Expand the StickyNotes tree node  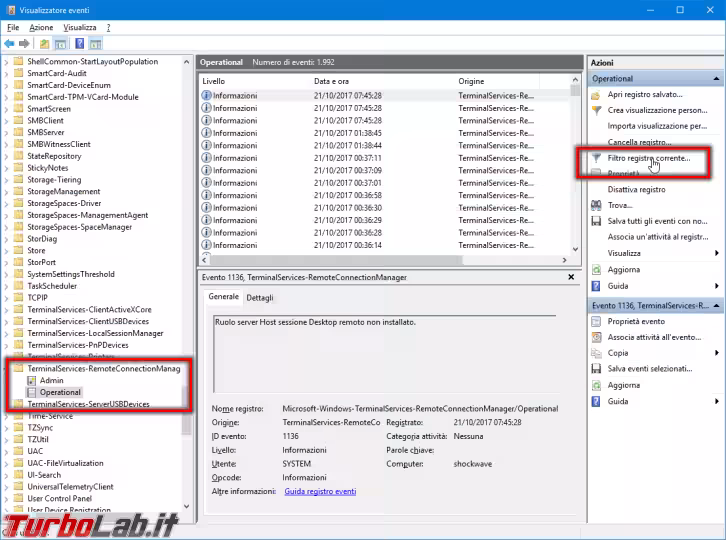tap(6, 168)
